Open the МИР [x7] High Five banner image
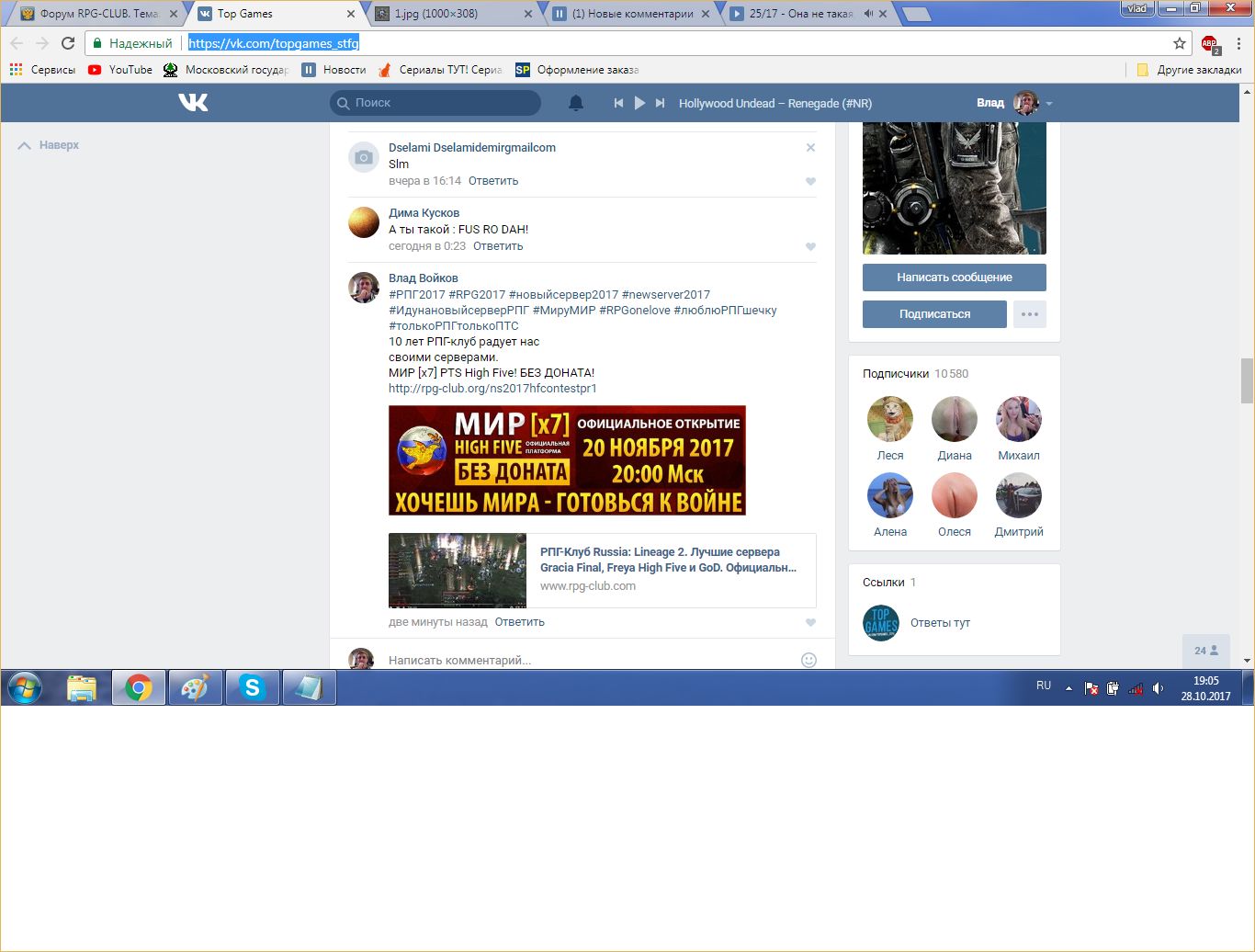The height and width of the screenshot is (952, 1255). [x=567, y=460]
